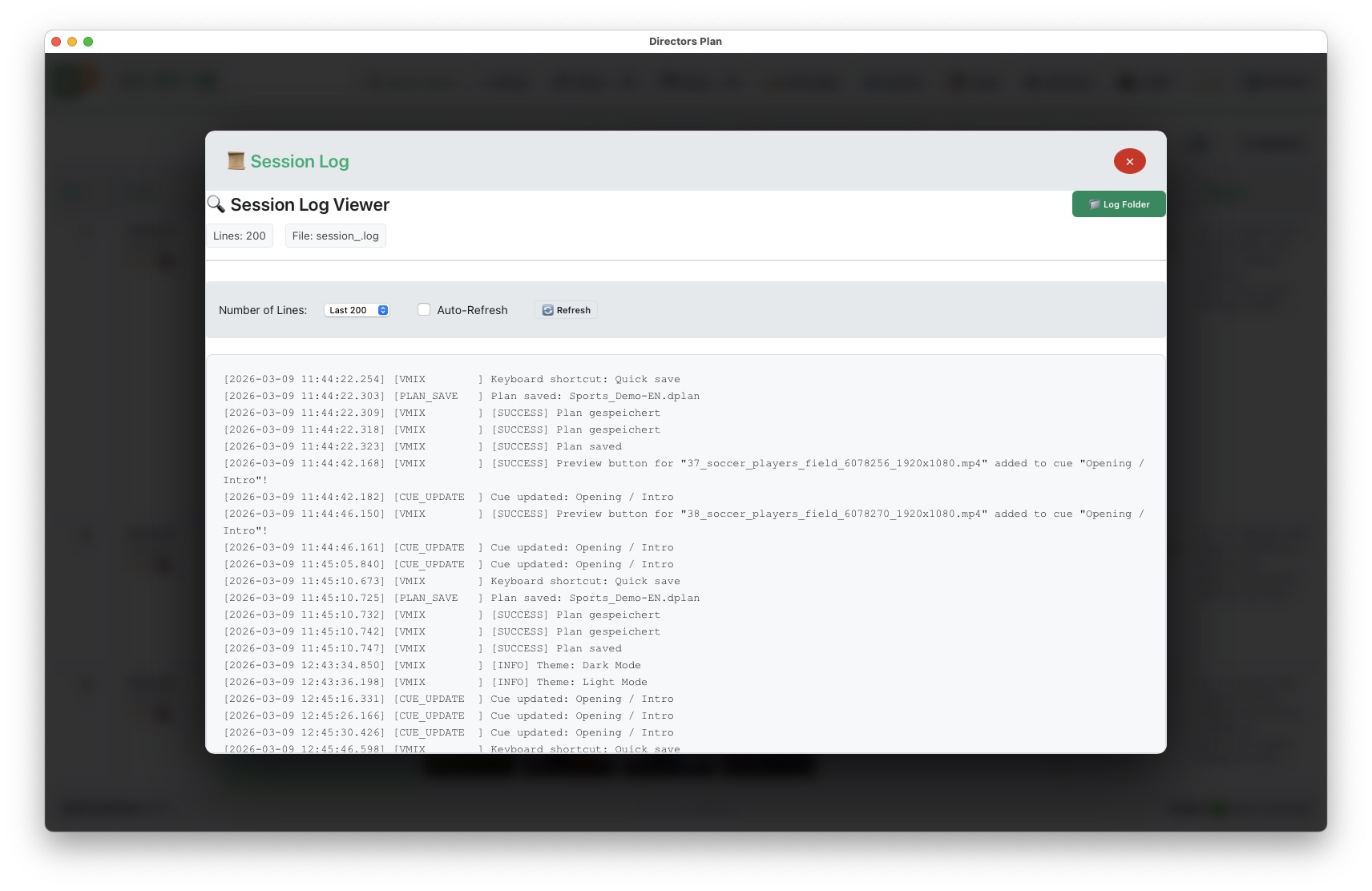Click the Lines: 200 badge

[240, 236]
